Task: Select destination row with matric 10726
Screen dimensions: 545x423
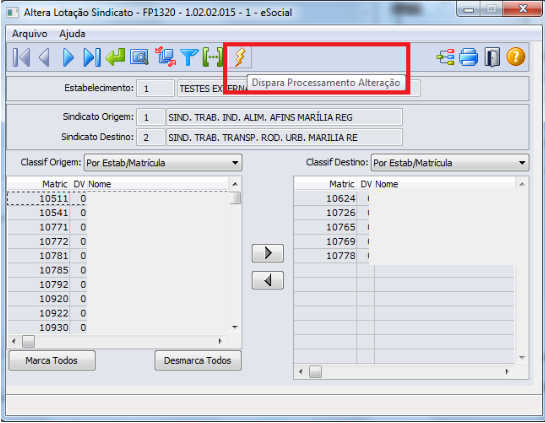Action: pos(404,212)
